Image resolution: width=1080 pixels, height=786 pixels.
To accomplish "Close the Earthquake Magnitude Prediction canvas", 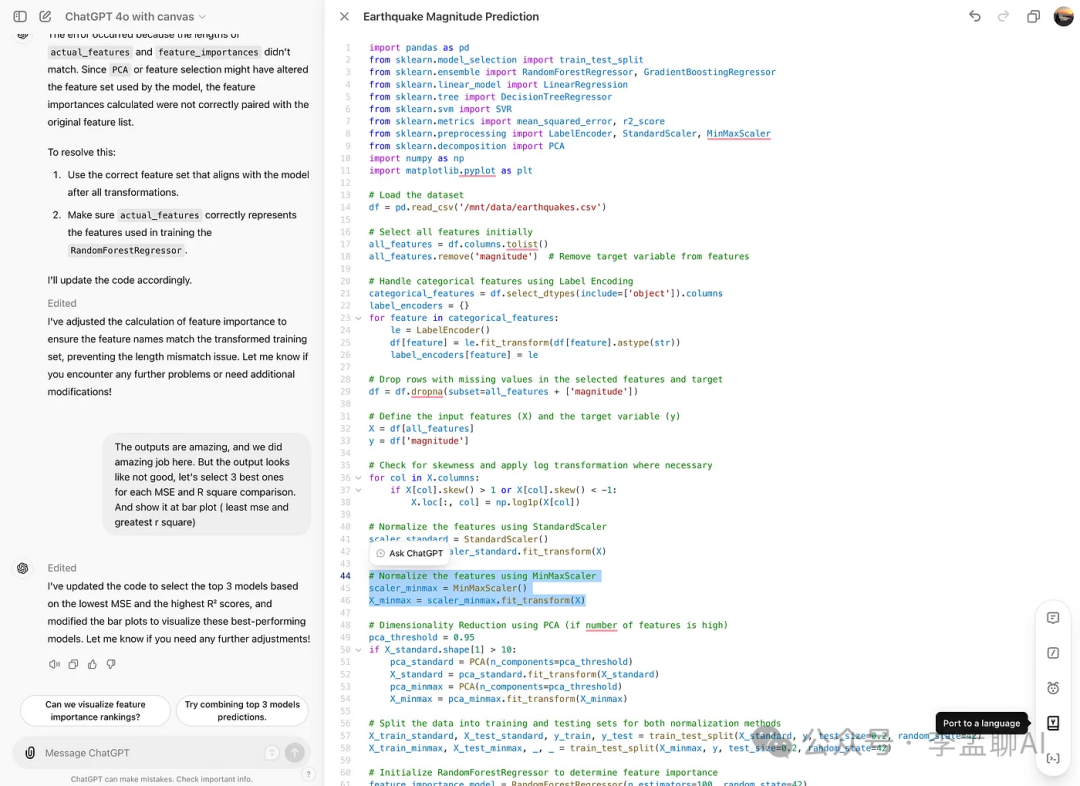I will [x=344, y=17].
